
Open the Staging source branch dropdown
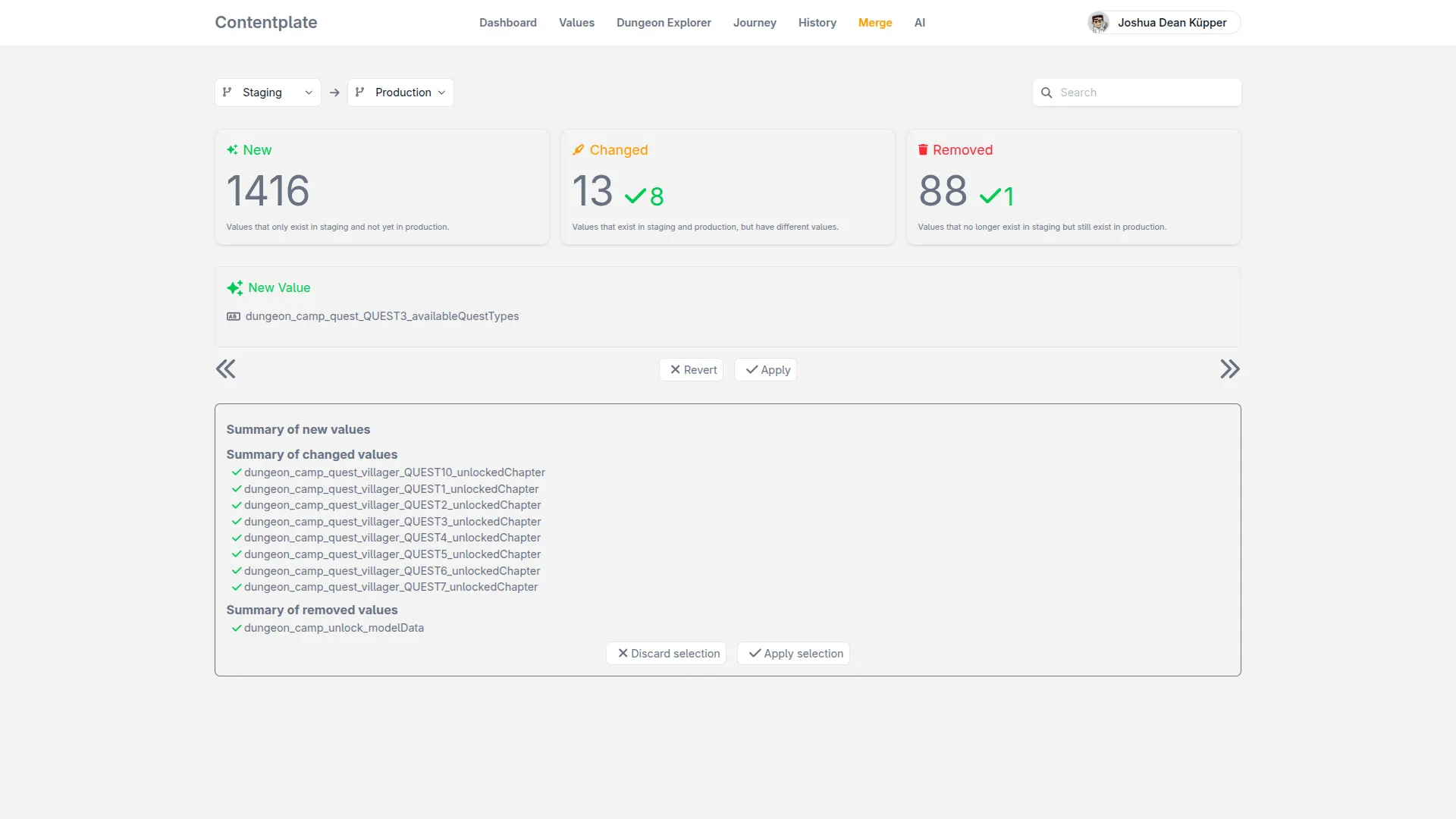(x=268, y=93)
